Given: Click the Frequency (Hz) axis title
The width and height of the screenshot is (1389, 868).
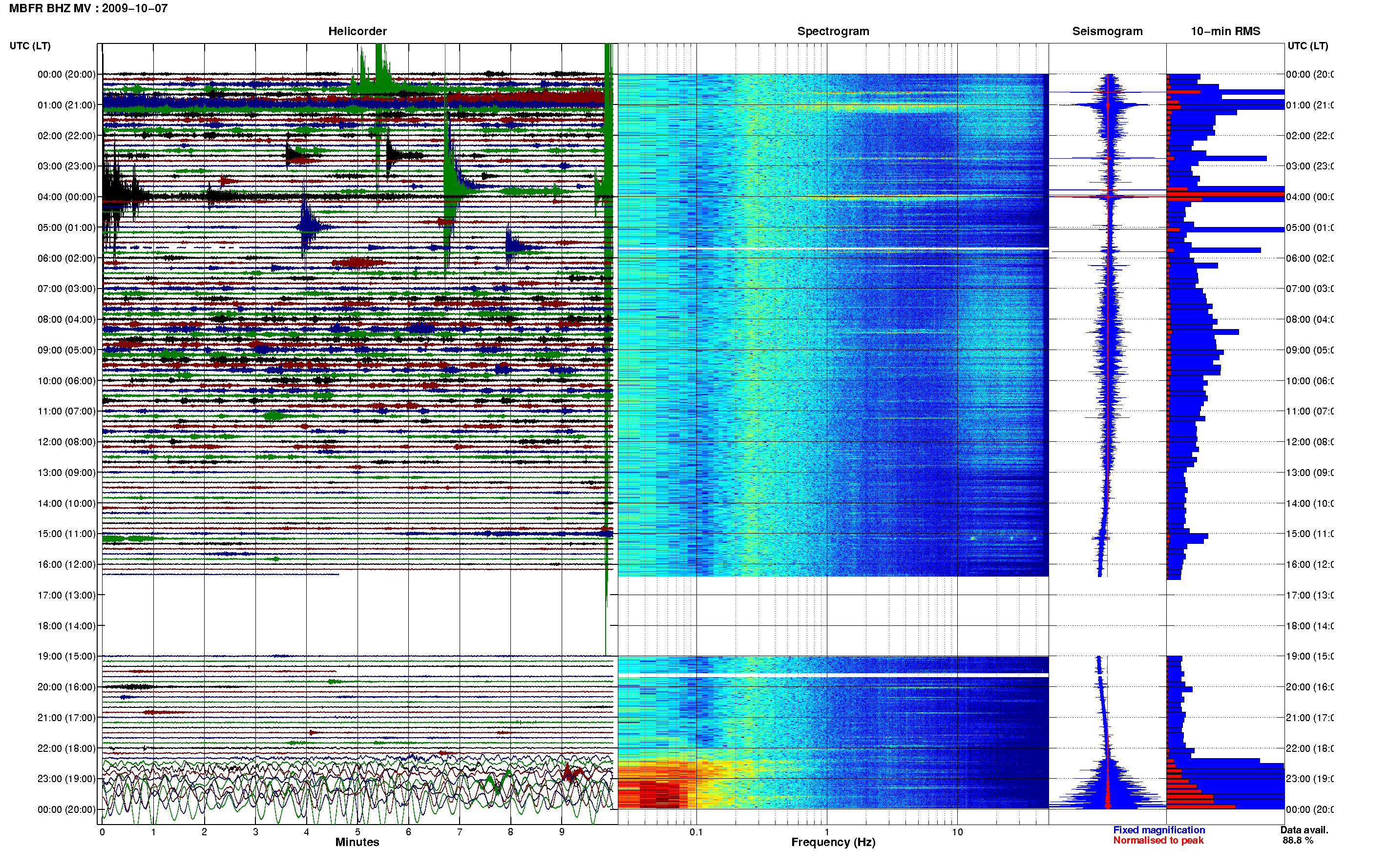Looking at the screenshot, I should point(833,842).
